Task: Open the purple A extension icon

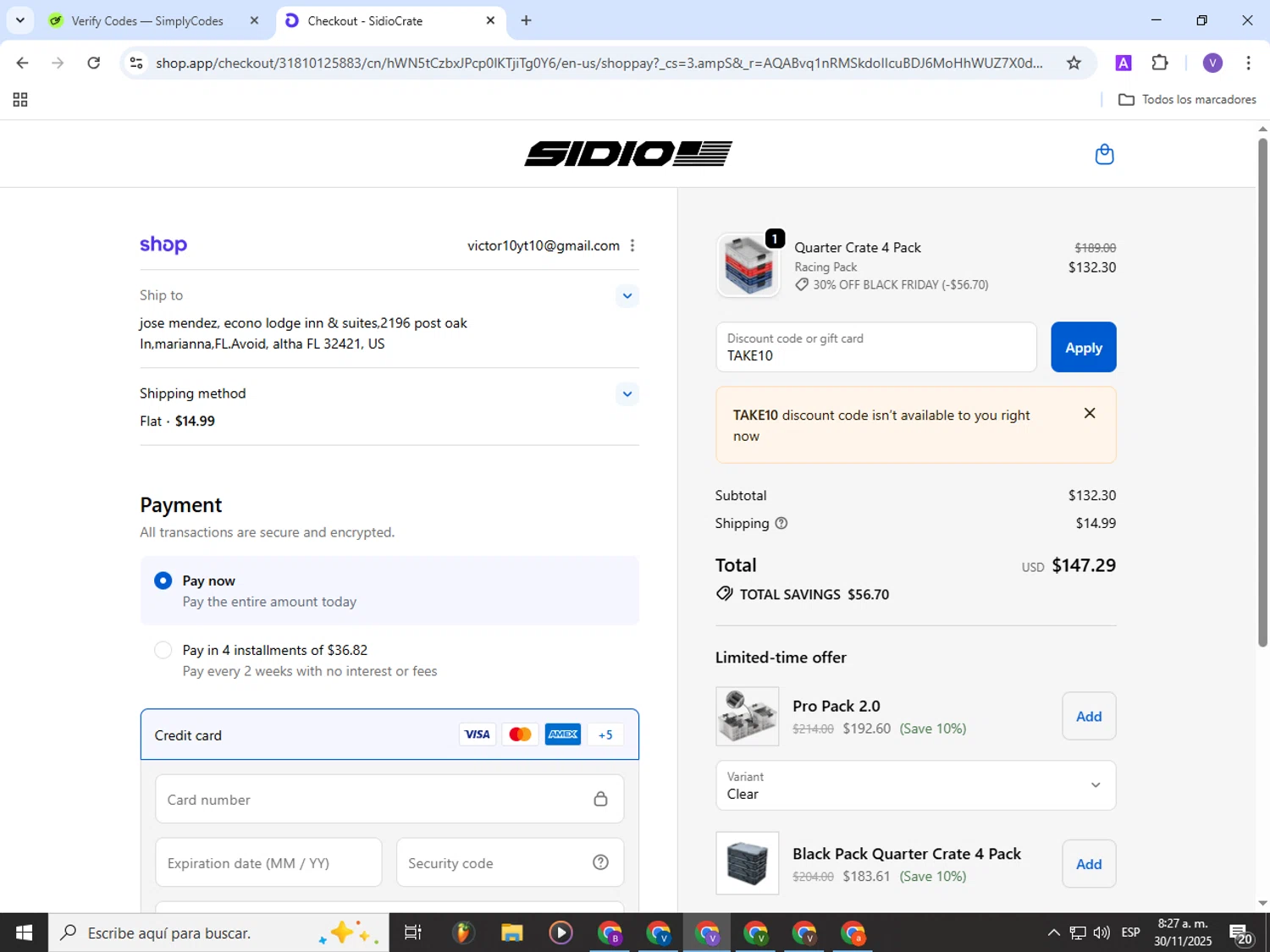Action: pyautogui.click(x=1124, y=63)
